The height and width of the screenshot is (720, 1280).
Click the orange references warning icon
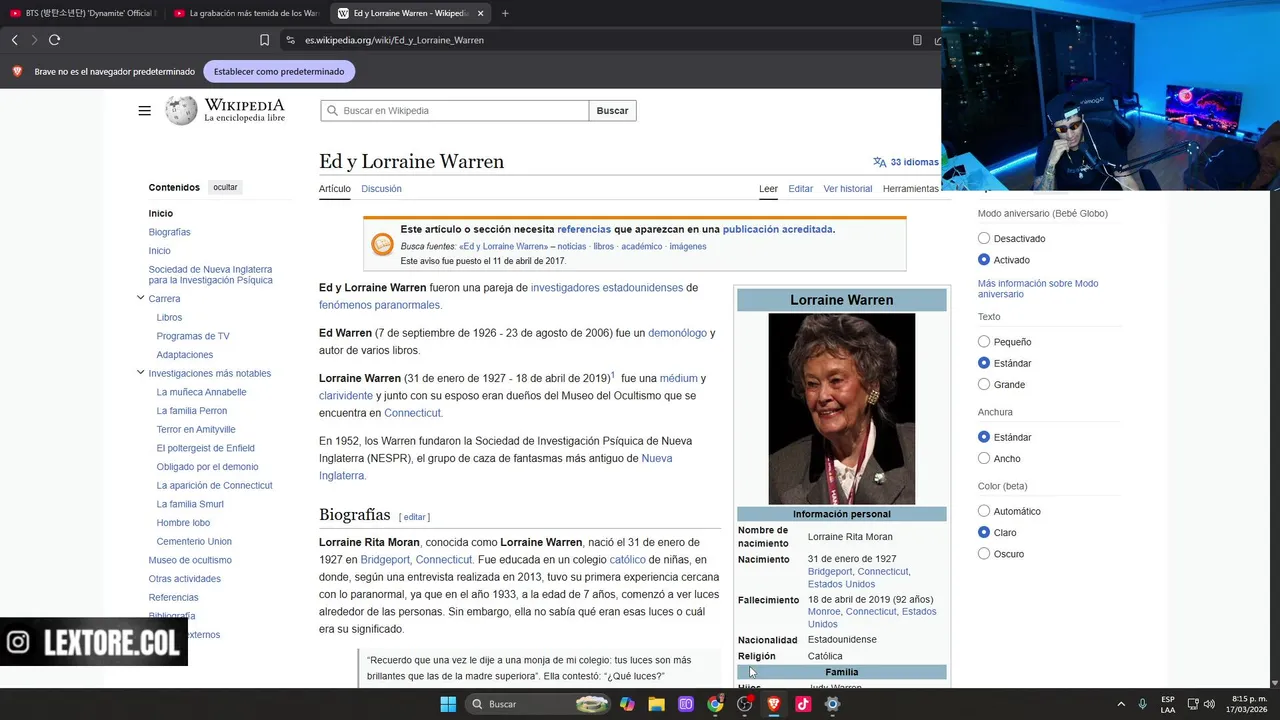(x=382, y=244)
